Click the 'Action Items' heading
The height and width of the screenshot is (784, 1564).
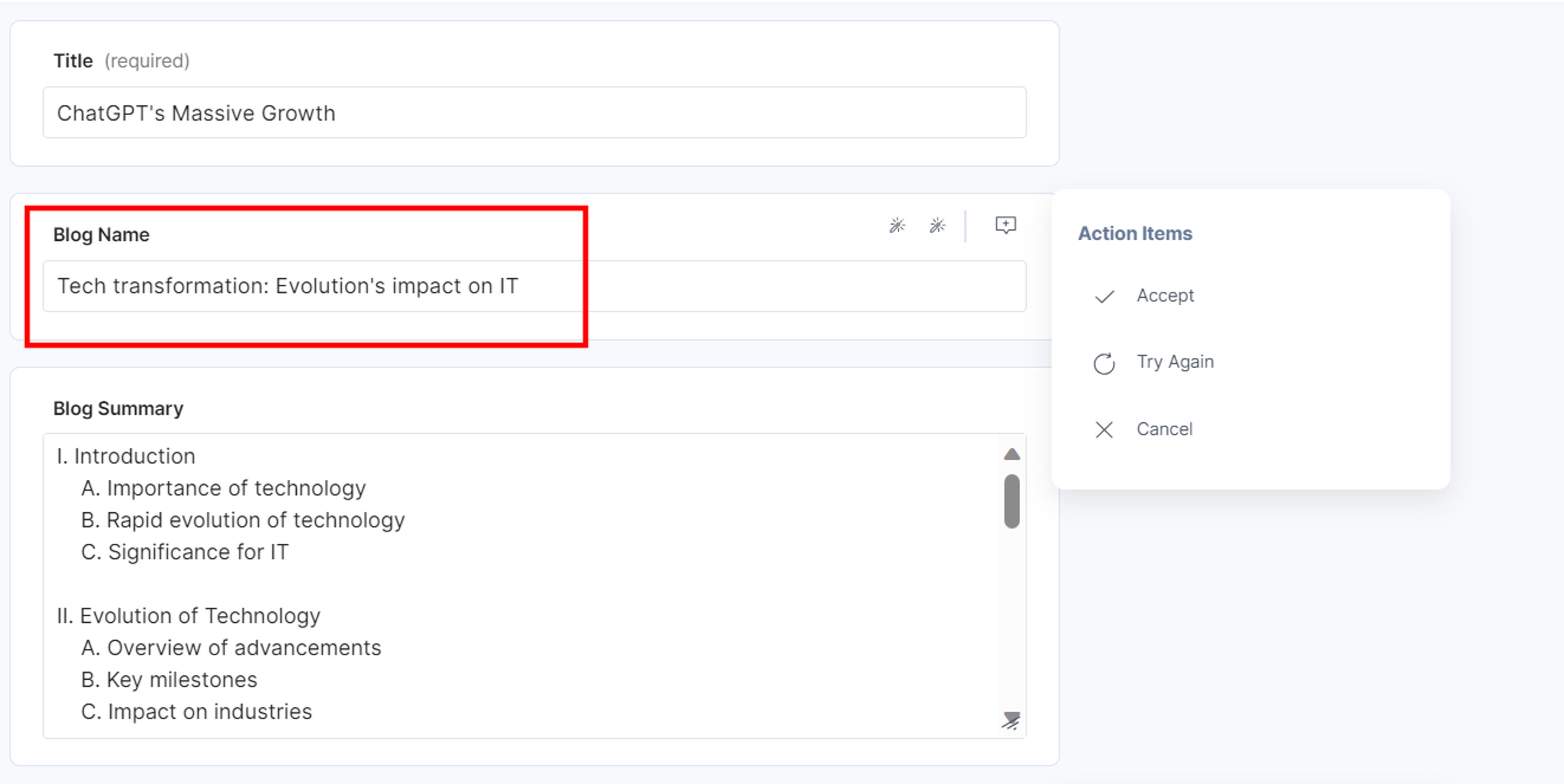1135,233
